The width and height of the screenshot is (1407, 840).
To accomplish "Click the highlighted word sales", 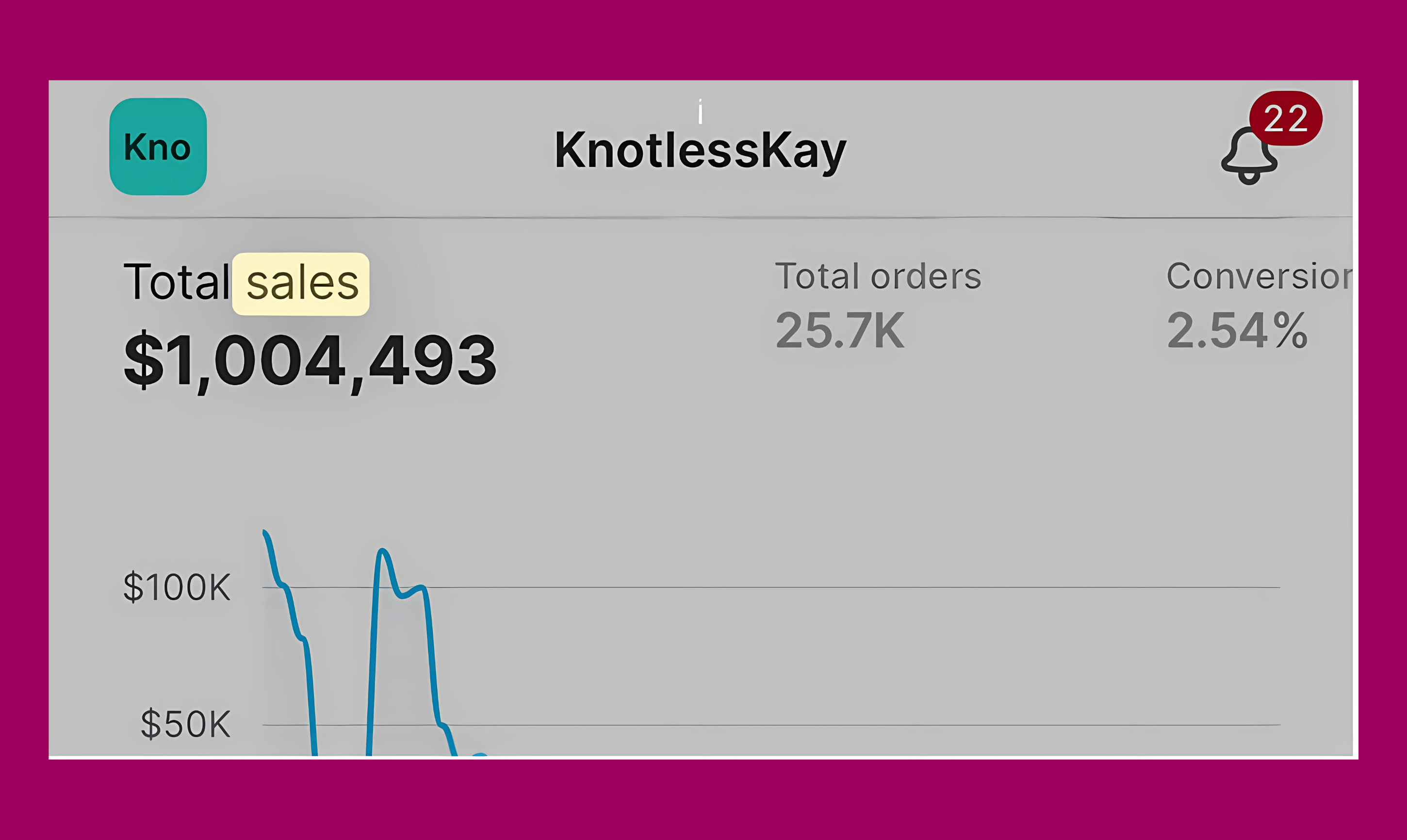I will pyautogui.click(x=301, y=284).
